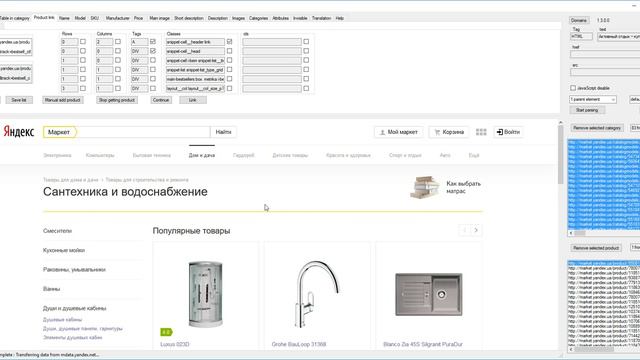Open Товары для дома и дачи breadcrumb
The width and height of the screenshot is (640, 360).
[x=71, y=180]
